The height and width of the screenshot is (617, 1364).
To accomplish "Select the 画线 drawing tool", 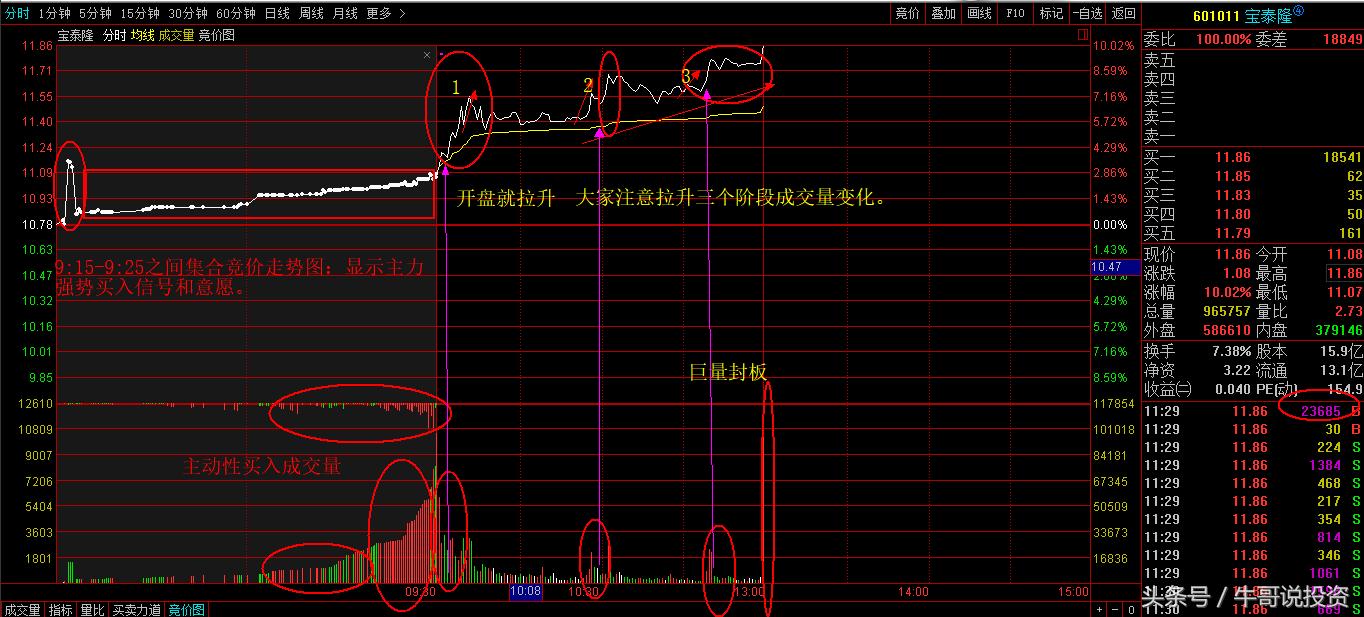I will [978, 14].
